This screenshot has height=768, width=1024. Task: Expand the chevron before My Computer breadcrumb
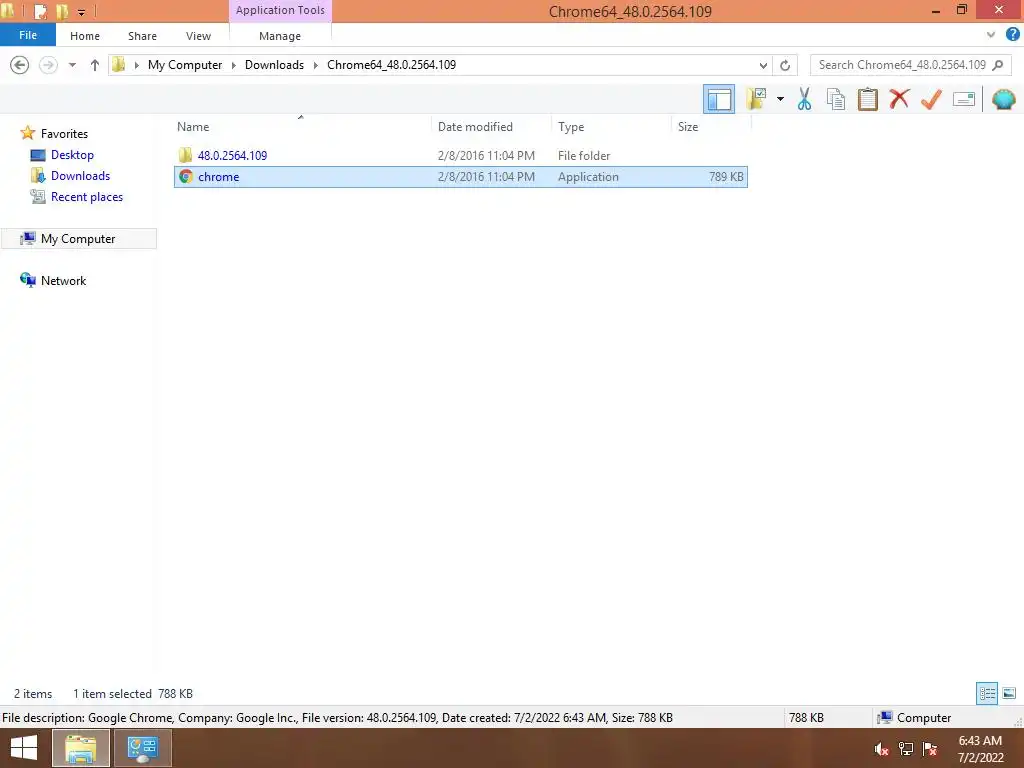(136, 65)
